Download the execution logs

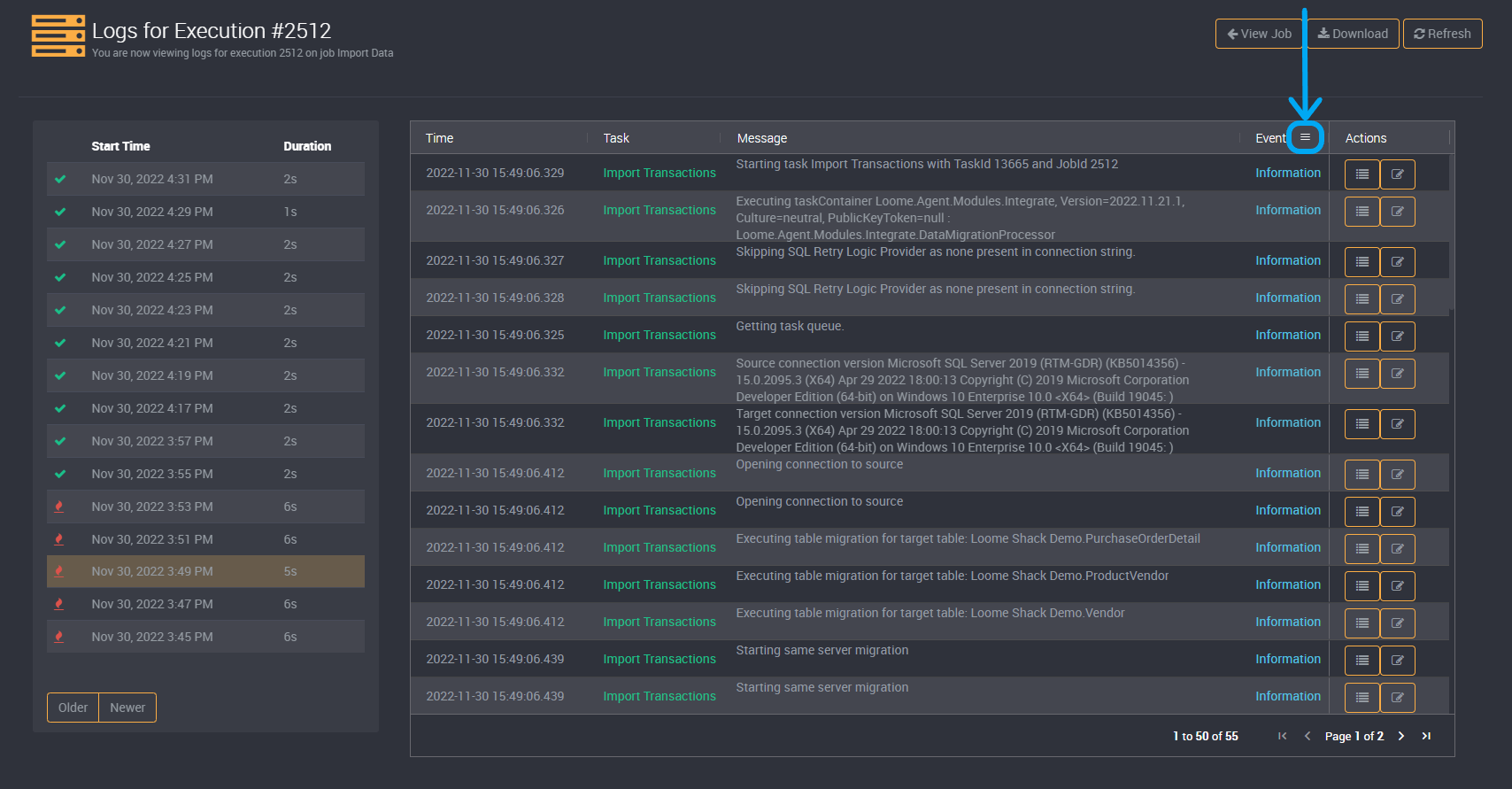(1353, 34)
